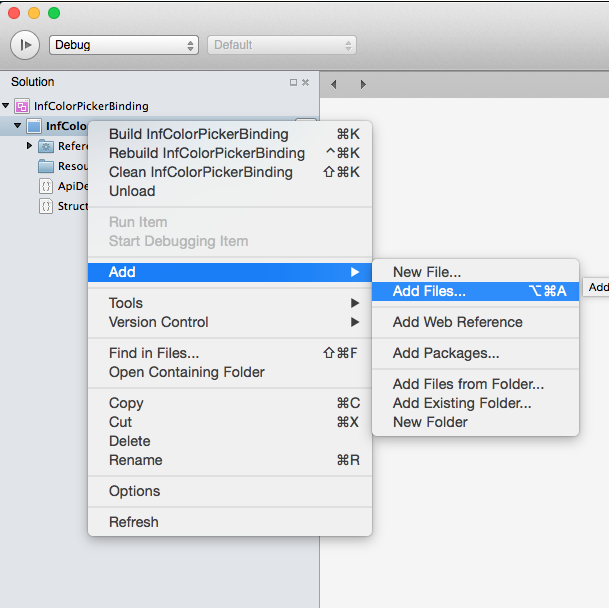Choose Clean InfColorPickerBinding

tap(230, 172)
